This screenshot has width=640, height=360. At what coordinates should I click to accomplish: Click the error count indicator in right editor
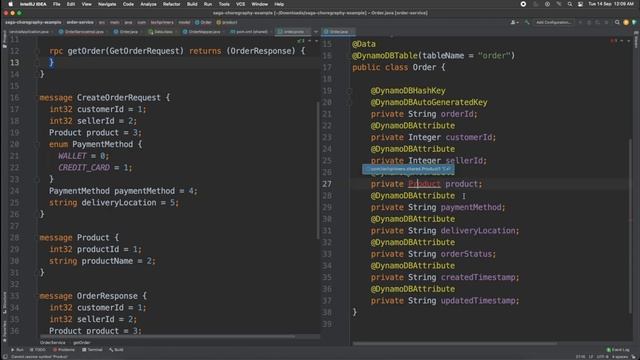pos(613,40)
